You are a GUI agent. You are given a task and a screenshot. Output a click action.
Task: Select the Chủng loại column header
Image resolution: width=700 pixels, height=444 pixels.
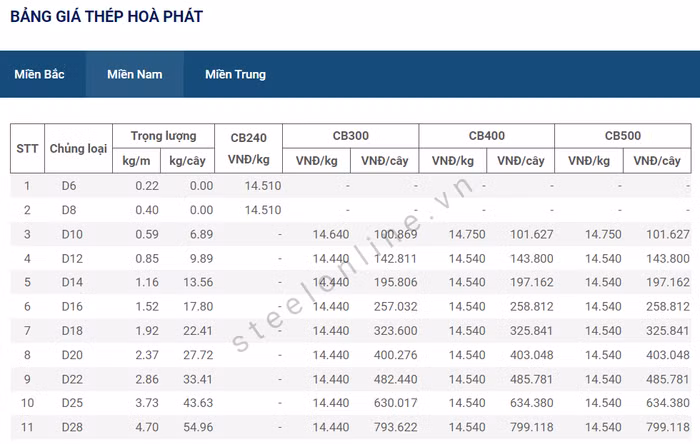78,148
